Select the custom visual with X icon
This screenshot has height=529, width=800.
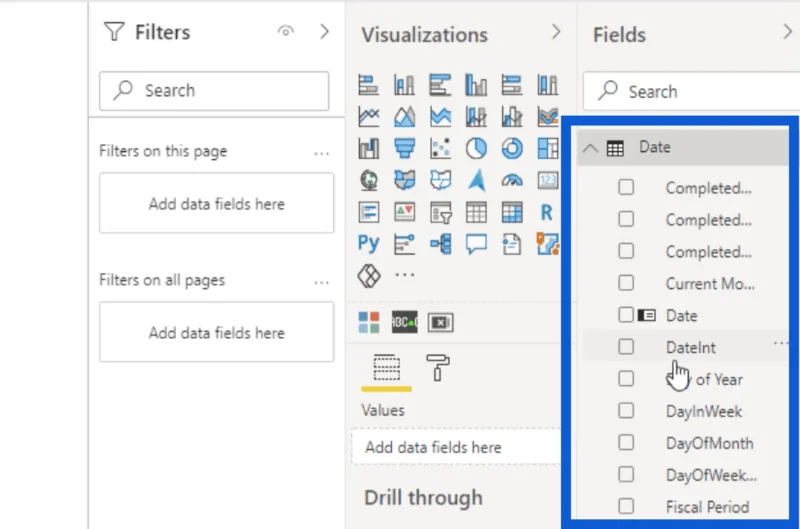pyautogui.click(x=440, y=322)
